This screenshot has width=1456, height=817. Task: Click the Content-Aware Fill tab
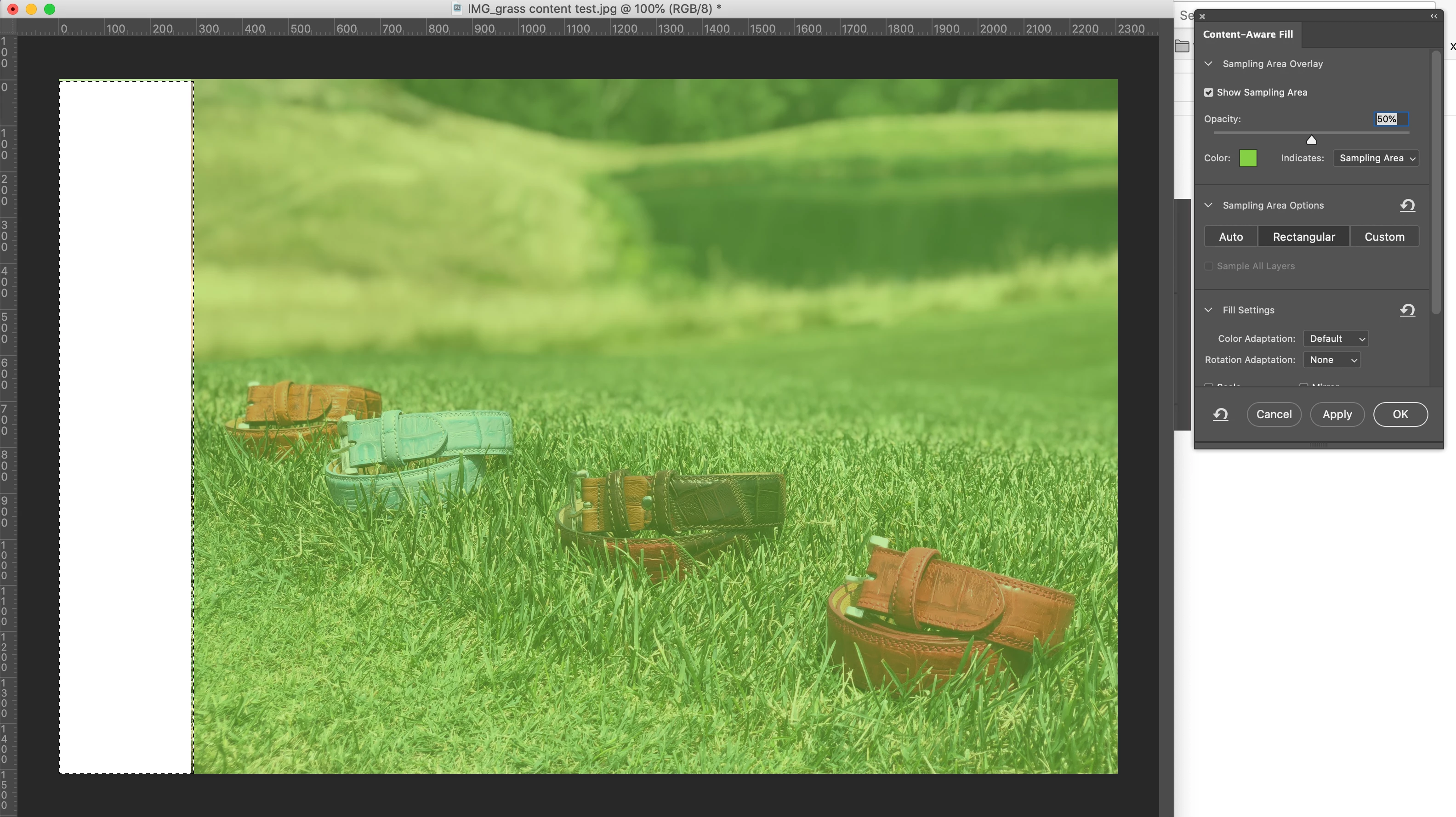click(x=1247, y=34)
